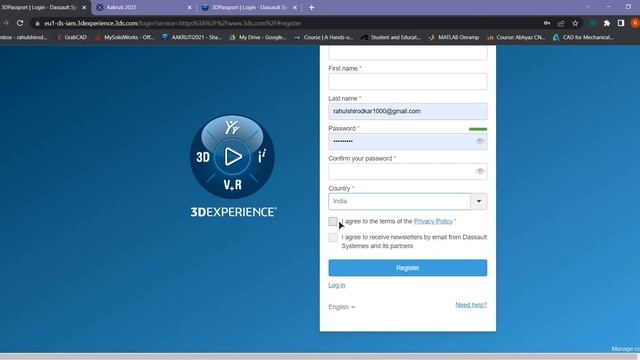Reload the page with the refresh icon
Viewport: 640px width, 360px height.
point(20,23)
